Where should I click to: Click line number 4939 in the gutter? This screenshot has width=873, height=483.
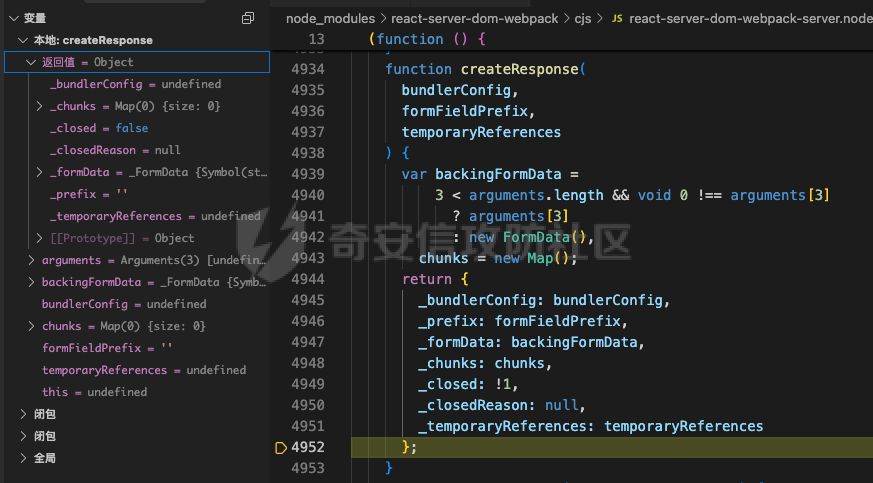pos(307,174)
